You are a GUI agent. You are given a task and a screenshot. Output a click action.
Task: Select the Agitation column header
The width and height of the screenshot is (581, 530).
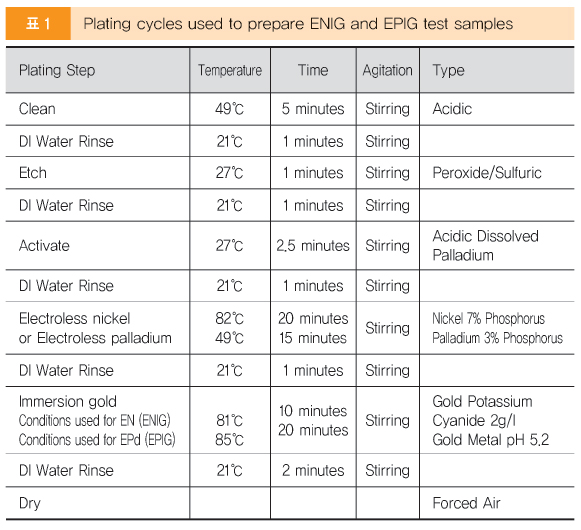[388, 70]
